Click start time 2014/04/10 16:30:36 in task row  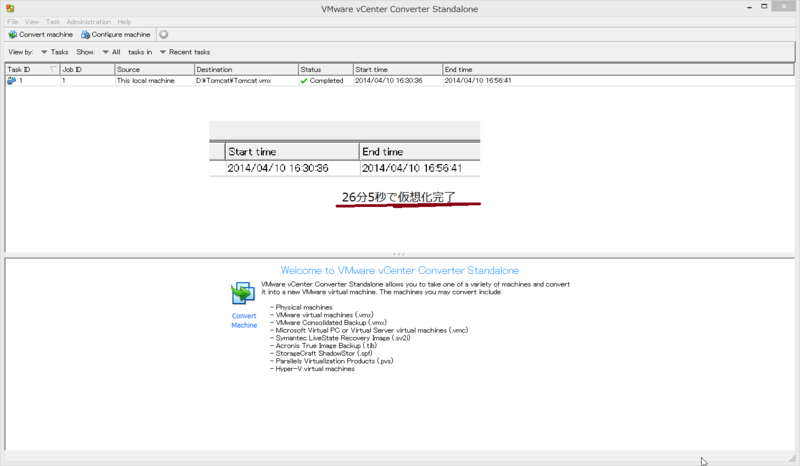click(x=389, y=81)
